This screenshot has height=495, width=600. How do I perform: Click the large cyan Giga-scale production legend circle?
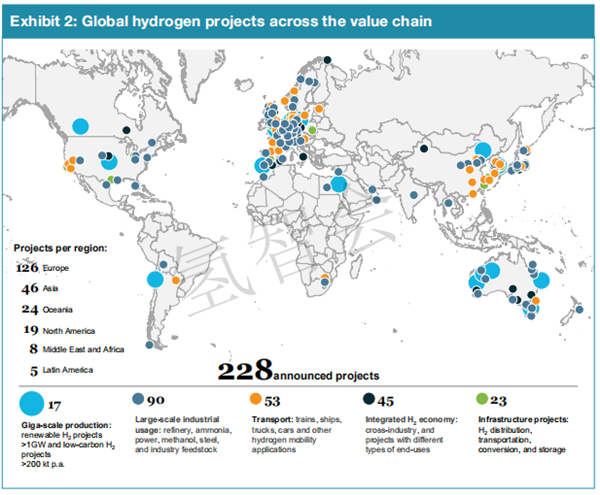pyautogui.click(x=33, y=405)
